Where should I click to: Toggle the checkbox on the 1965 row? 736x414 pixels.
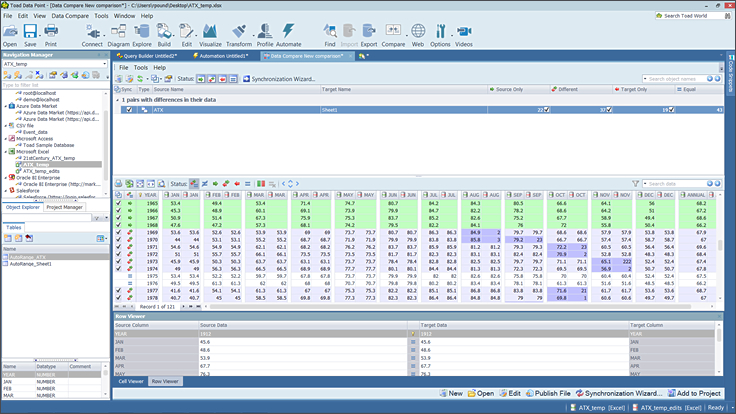coord(119,203)
